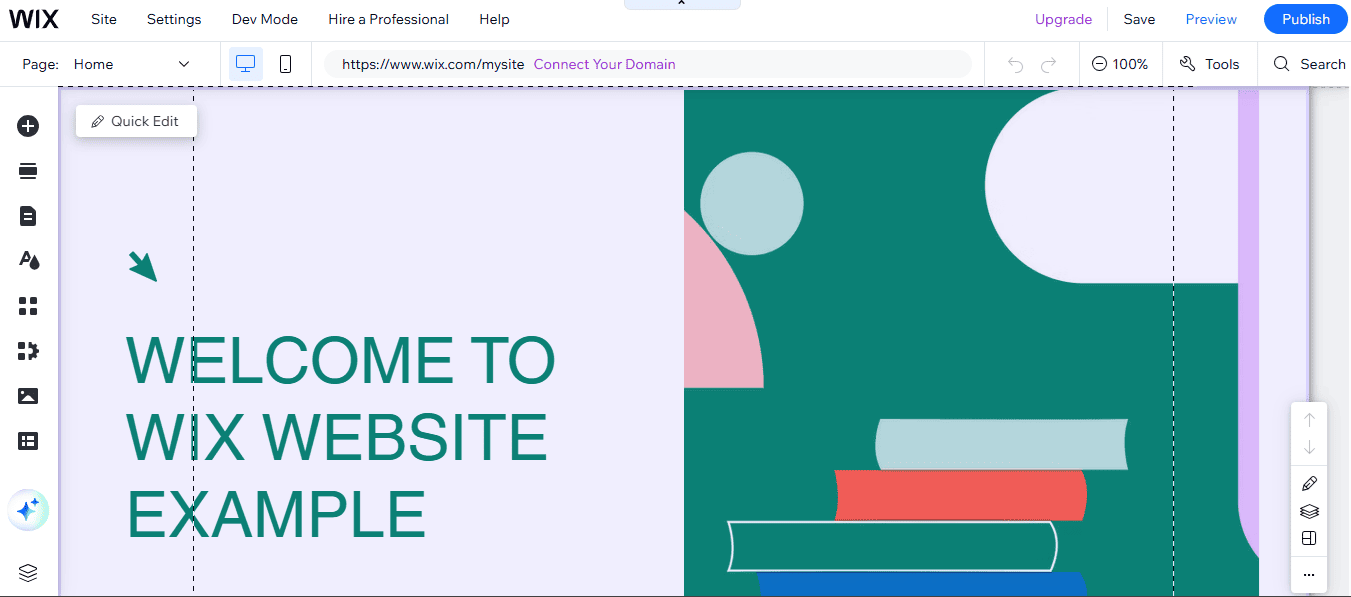1351x597 pixels.
Task: Click the Upgrade link
Action: click(x=1063, y=19)
